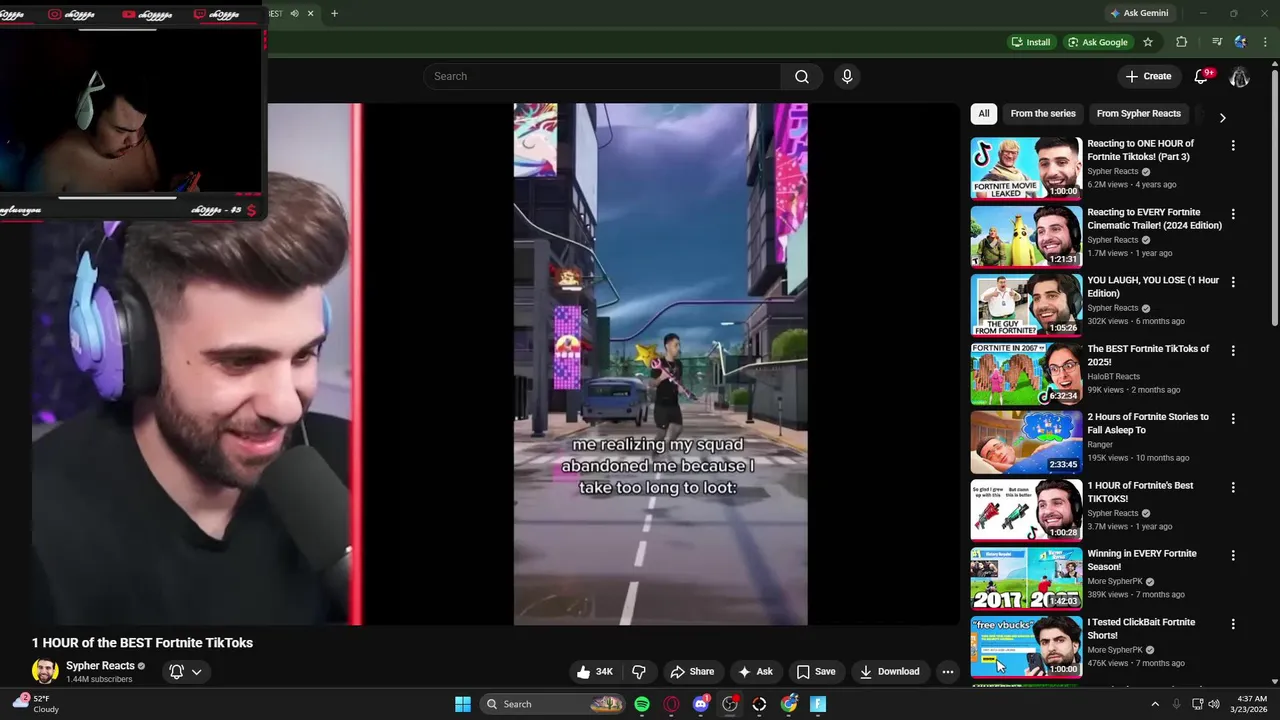Click inside the YouTube search field
The width and height of the screenshot is (1280, 720).
[603, 77]
